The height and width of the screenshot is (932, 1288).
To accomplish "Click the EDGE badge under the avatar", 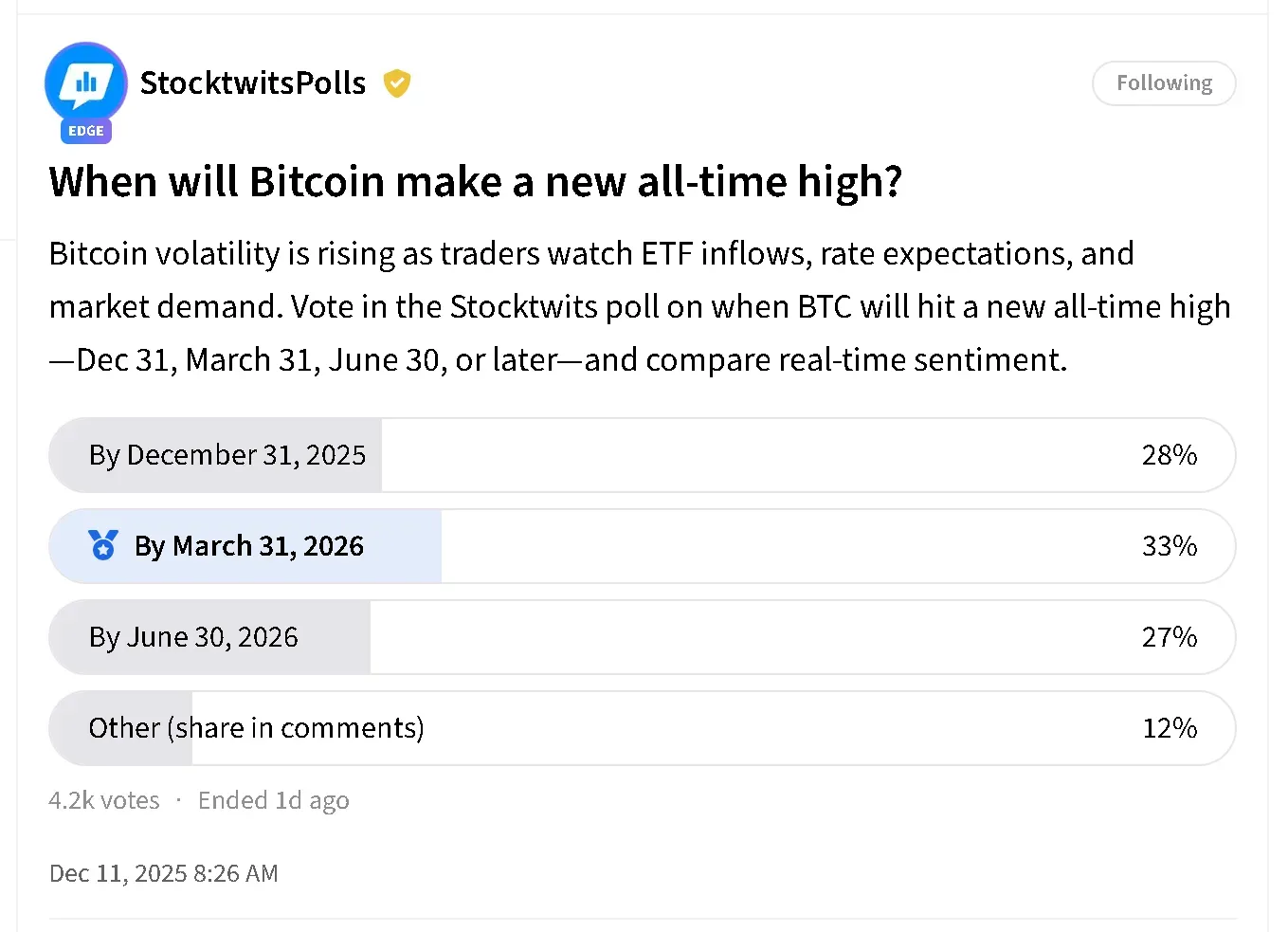I will tap(86, 131).
